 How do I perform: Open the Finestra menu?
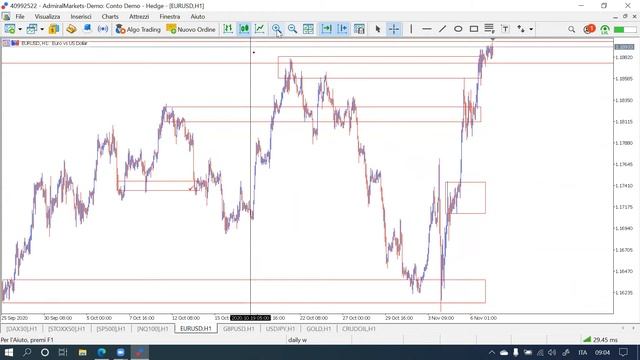point(170,17)
